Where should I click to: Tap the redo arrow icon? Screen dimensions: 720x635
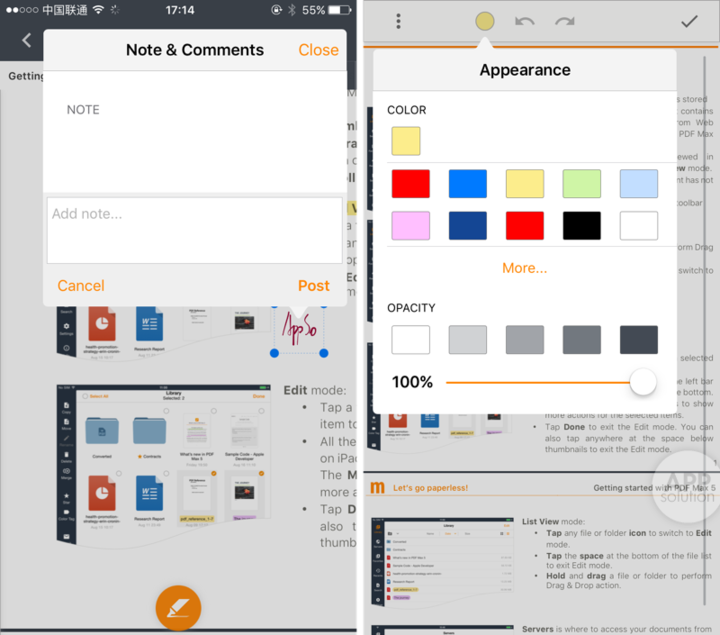[x=565, y=21]
